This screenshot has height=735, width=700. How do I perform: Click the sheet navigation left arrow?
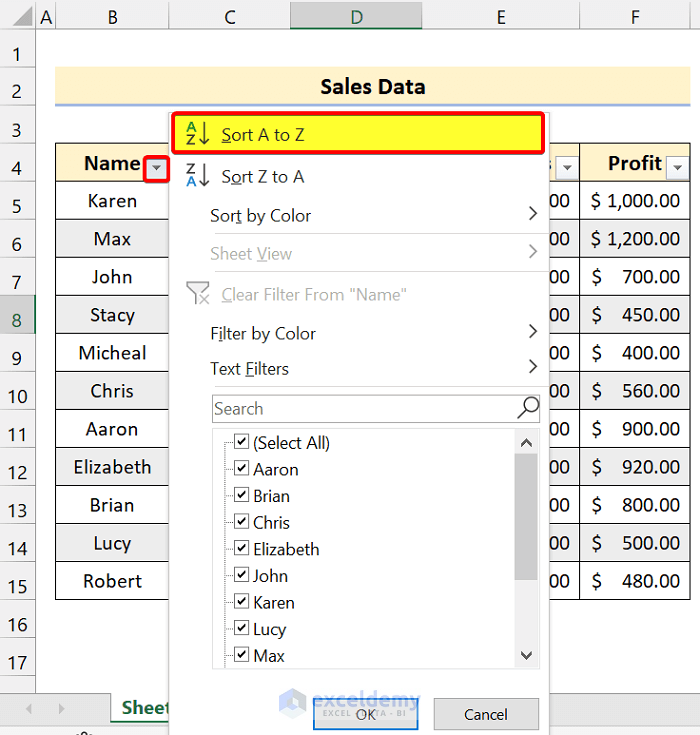(28, 708)
